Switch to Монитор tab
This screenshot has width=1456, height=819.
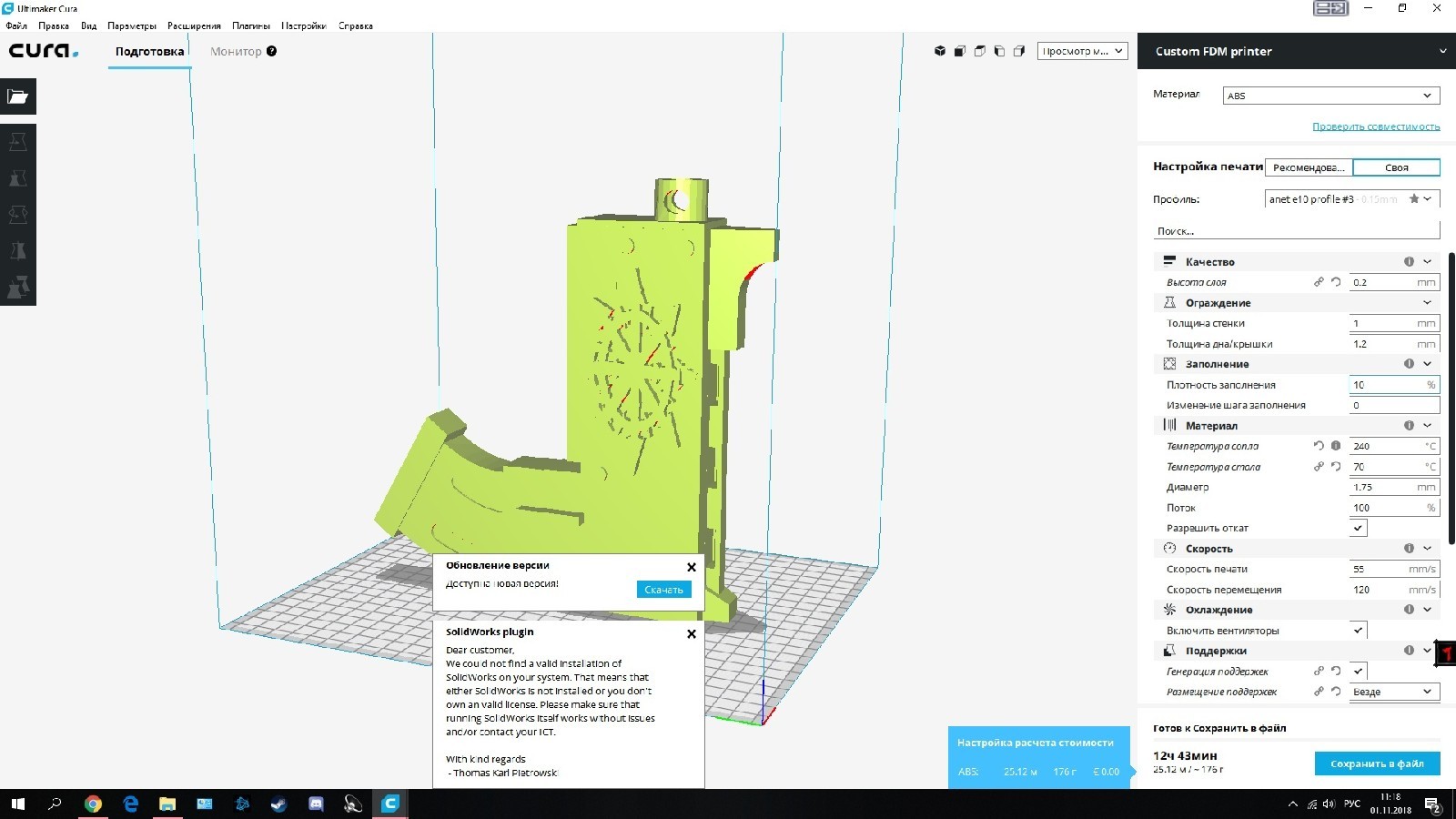(236, 51)
